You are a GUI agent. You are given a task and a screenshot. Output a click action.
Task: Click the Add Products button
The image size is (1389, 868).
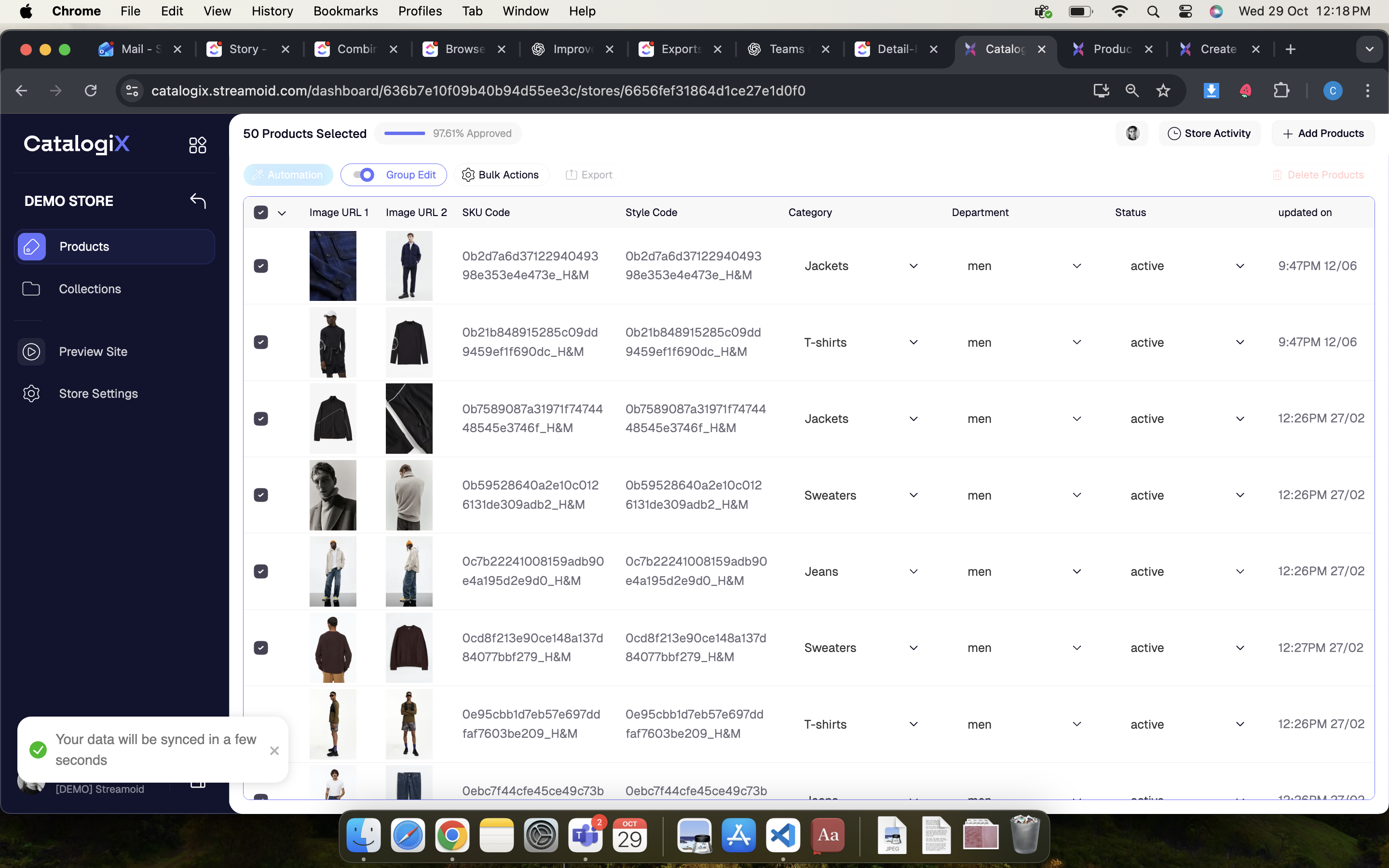1323,133
